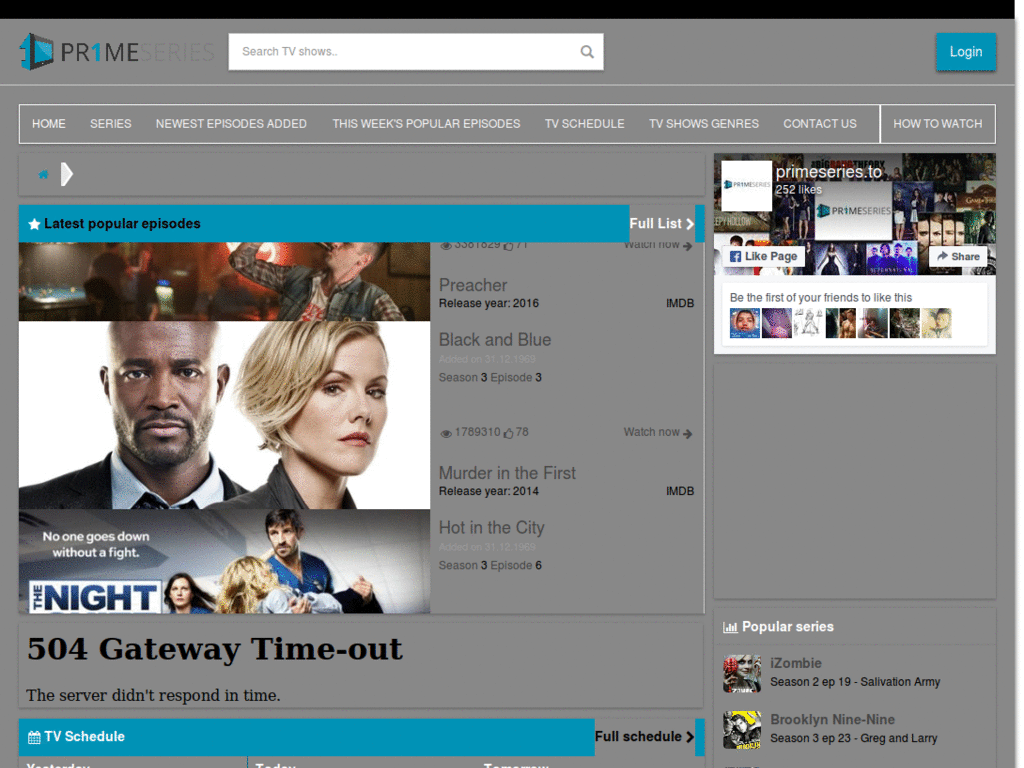Click the 252 likes count text
1024x768 pixels.
[798, 190]
